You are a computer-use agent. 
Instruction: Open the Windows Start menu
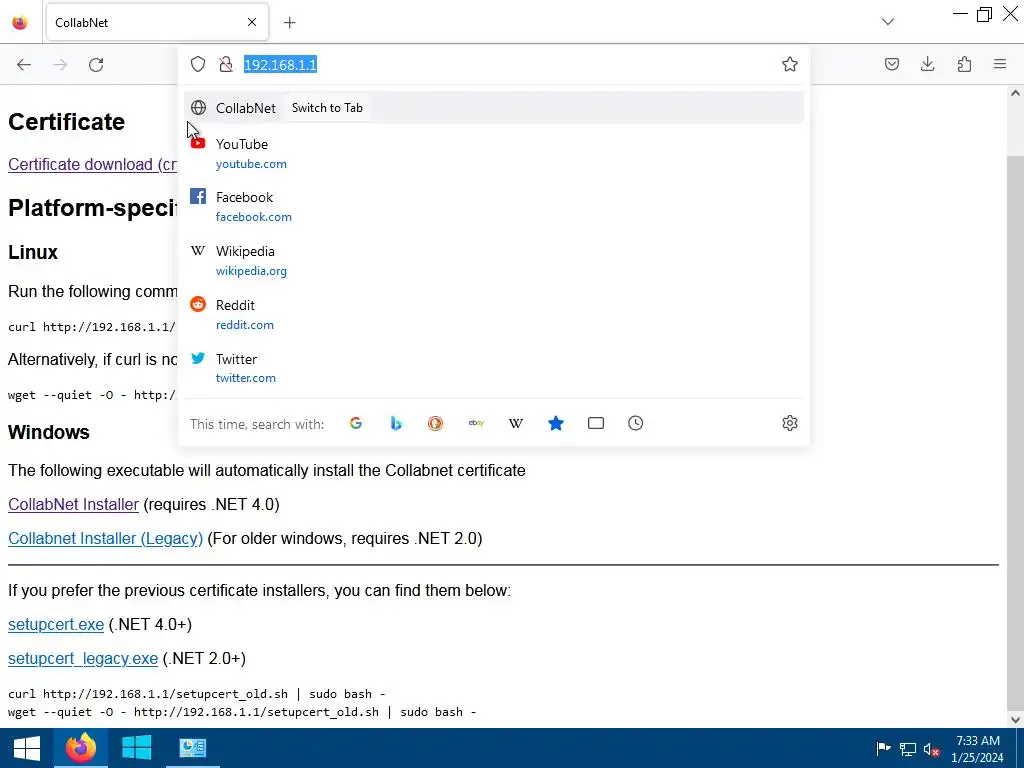point(27,748)
